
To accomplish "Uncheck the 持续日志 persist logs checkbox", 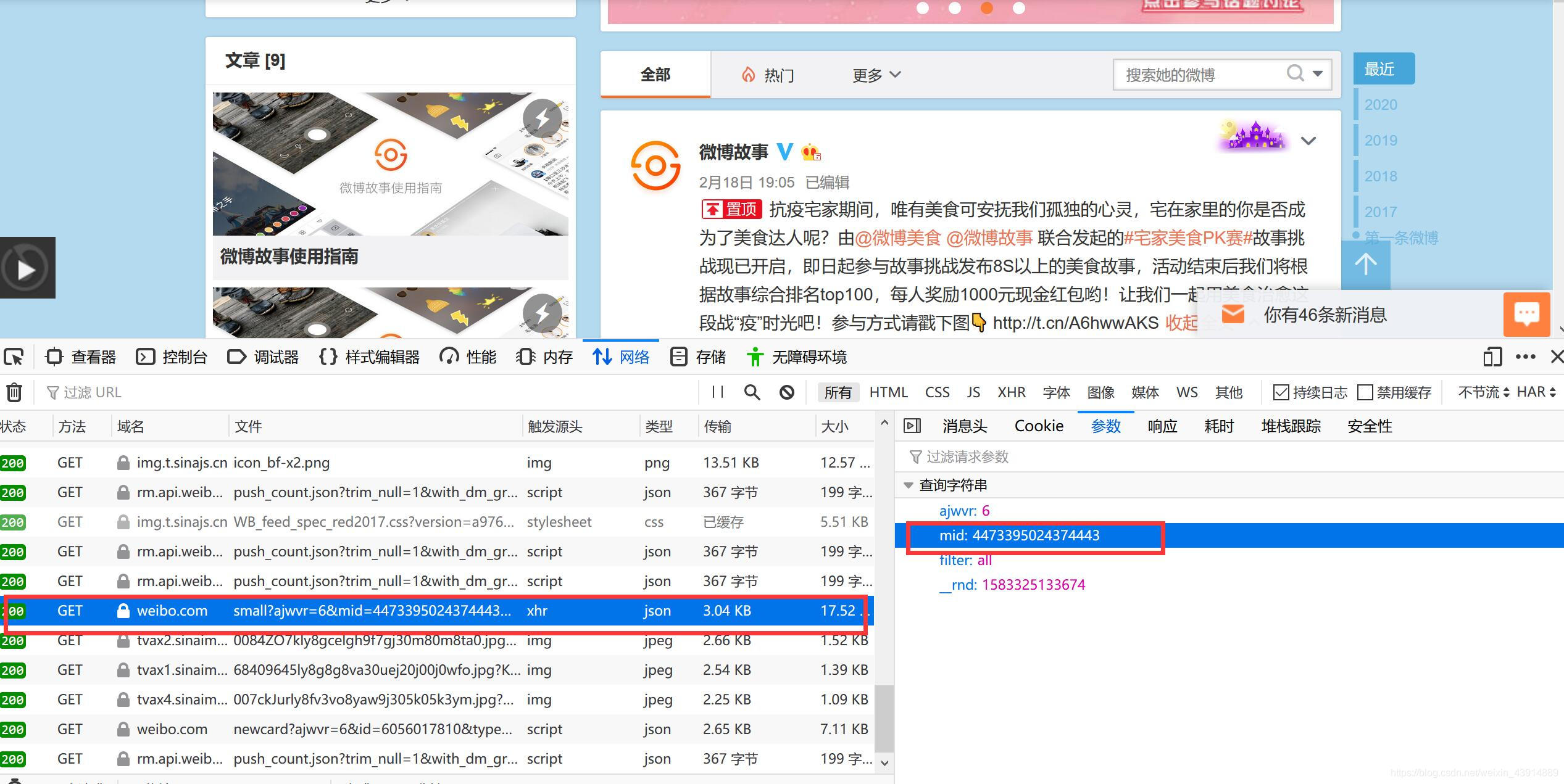I will click(x=1281, y=392).
